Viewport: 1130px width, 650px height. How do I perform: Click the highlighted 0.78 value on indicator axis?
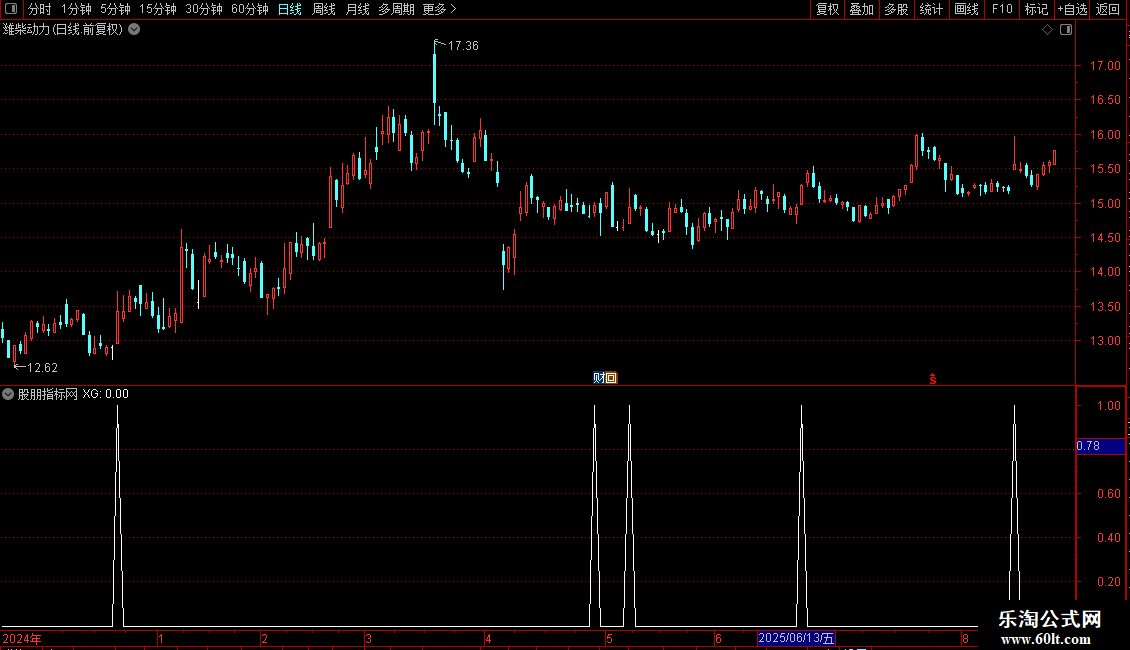pyautogui.click(x=1100, y=446)
